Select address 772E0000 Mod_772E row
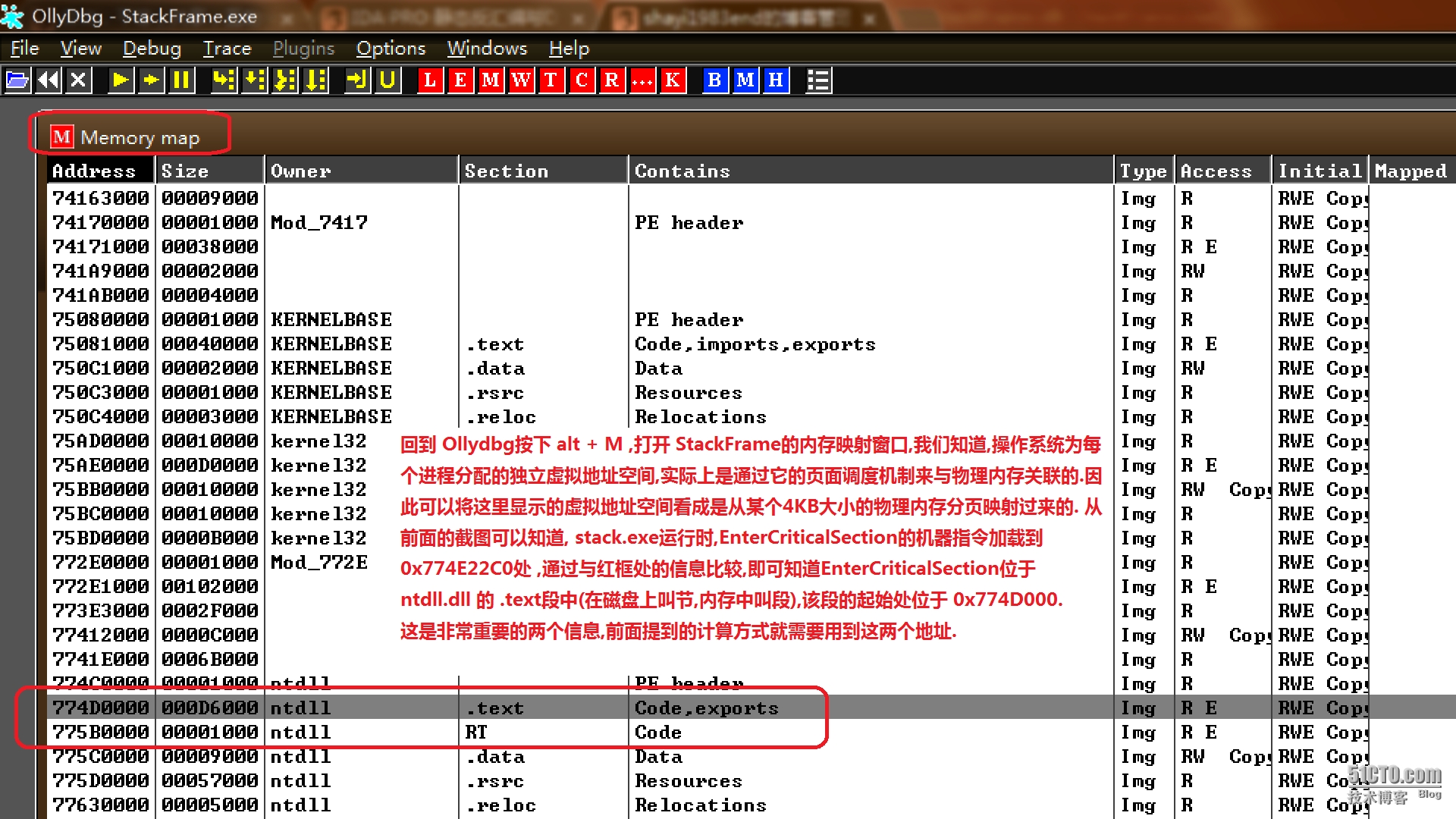The height and width of the screenshot is (819, 1456). click(751, 562)
